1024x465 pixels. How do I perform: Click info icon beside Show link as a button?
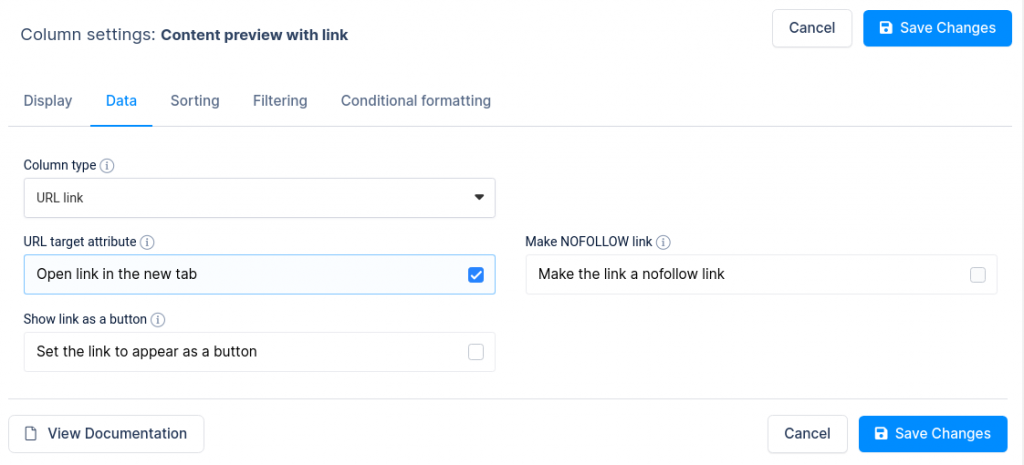tap(158, 320)
